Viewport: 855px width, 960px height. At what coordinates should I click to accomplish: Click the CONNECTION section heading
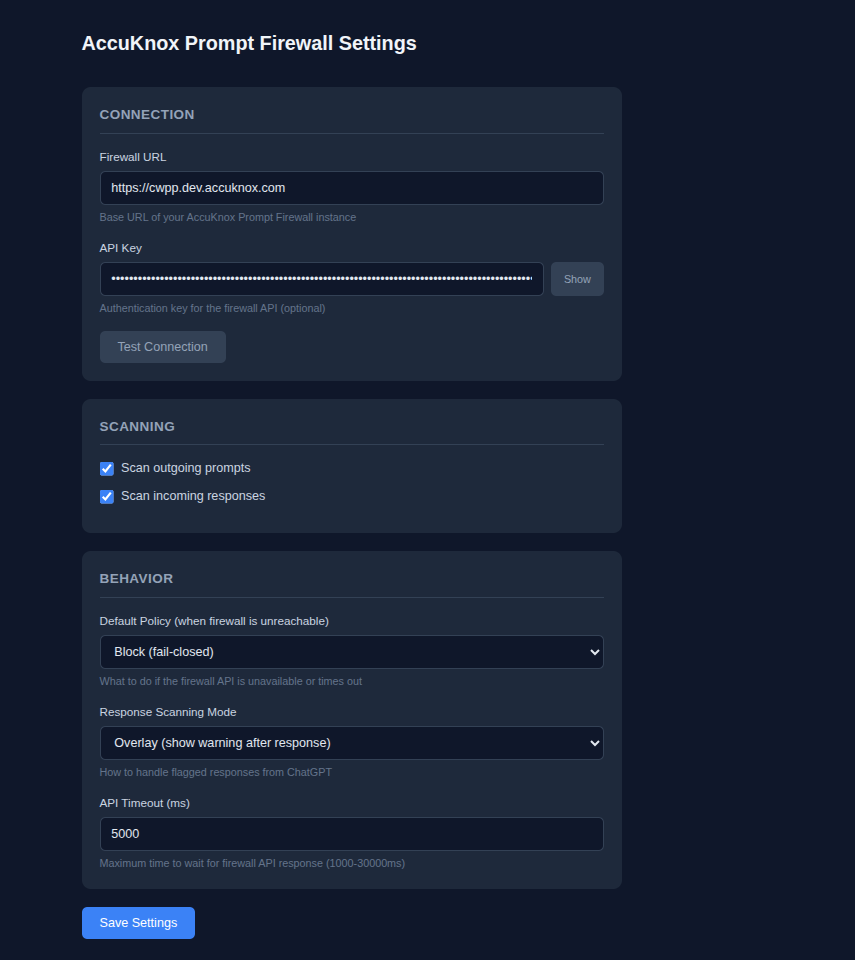coord(147,114)
